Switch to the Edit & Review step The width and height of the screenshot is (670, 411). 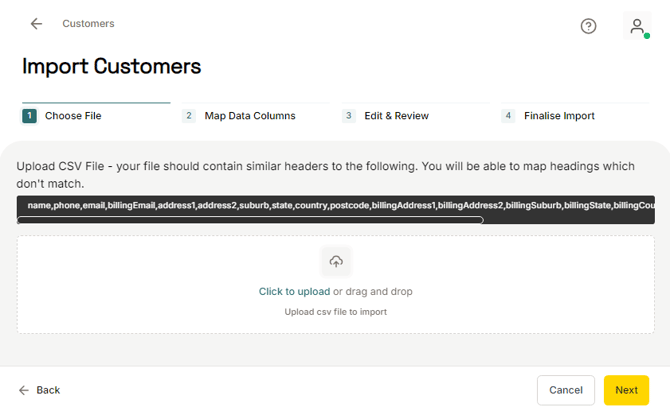click(397, 116)
